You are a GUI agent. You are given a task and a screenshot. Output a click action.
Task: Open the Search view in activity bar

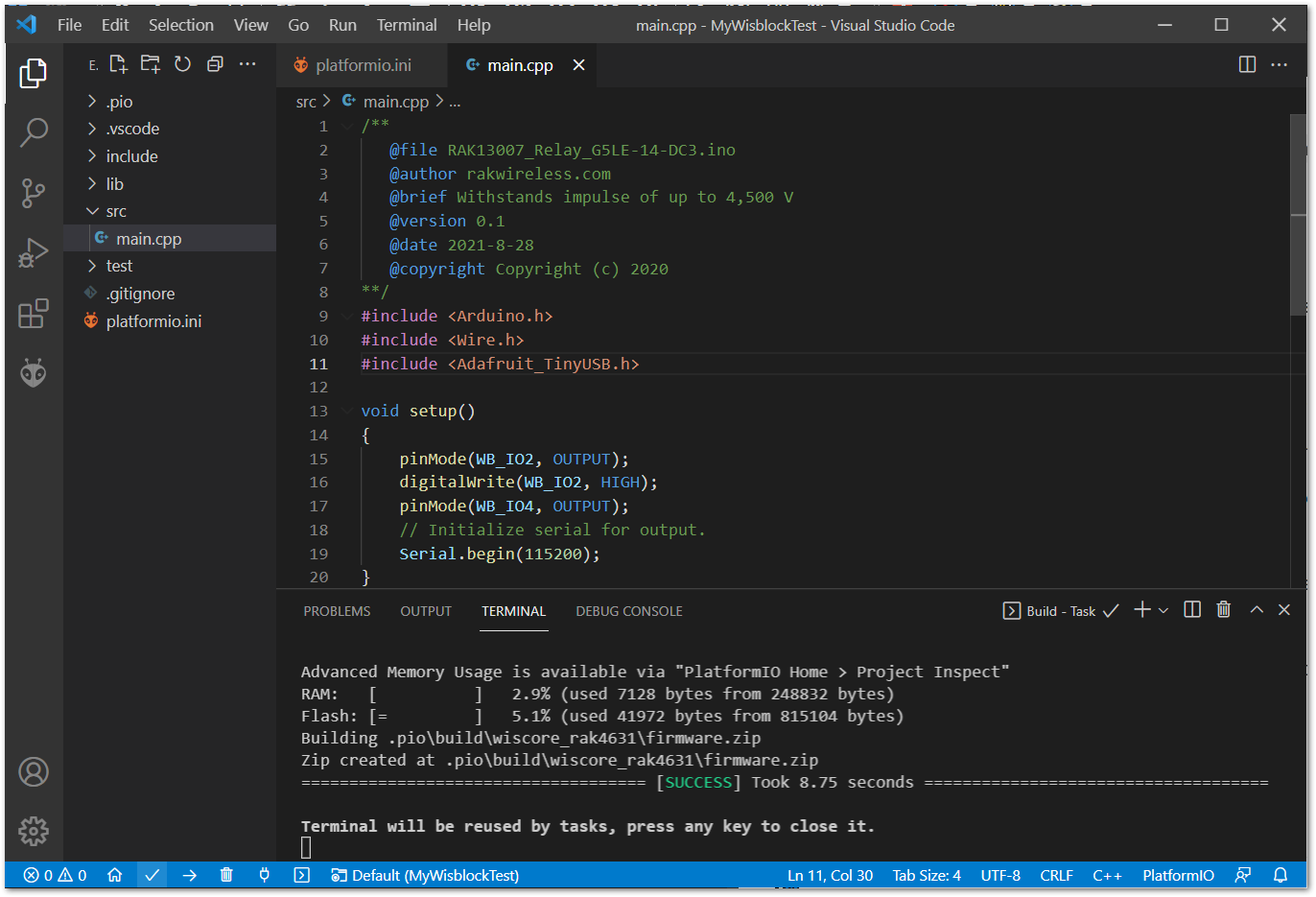point(34,132)
